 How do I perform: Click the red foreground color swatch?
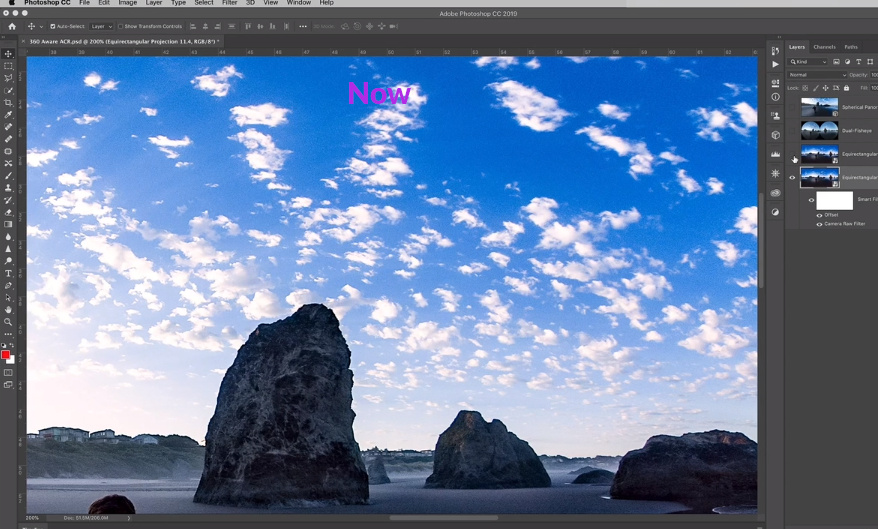click(6, 355)
